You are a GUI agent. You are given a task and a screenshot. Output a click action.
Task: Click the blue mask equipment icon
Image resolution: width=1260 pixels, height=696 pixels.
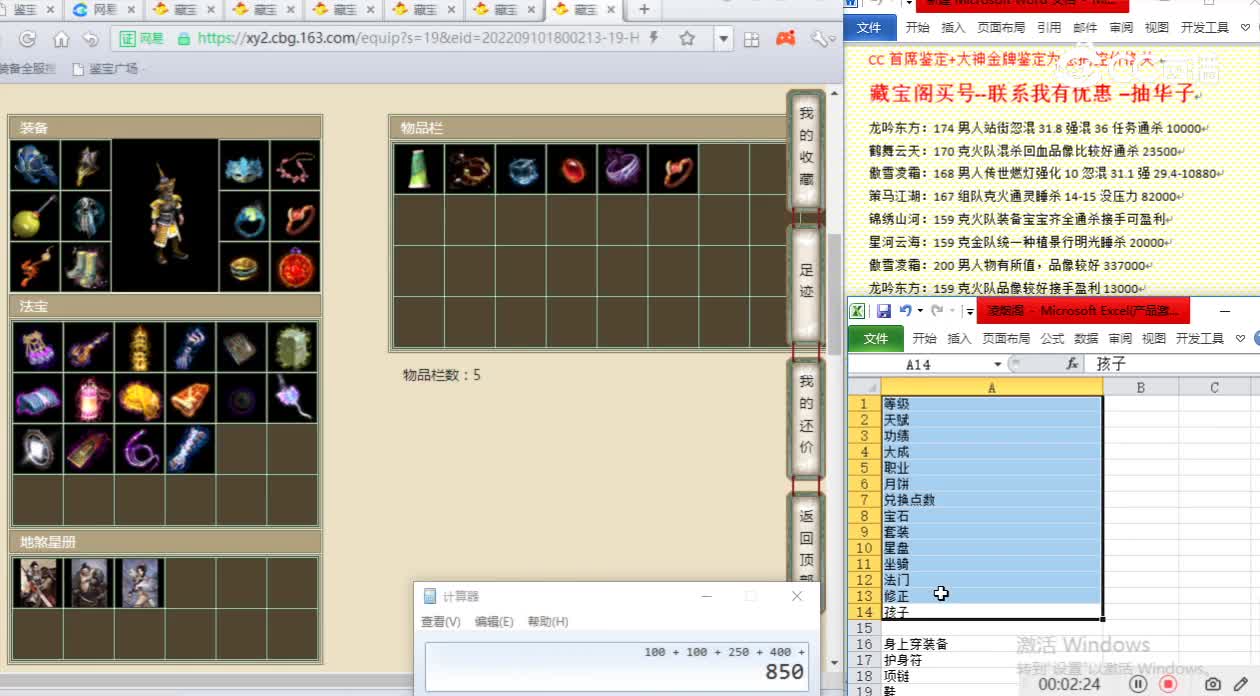(244, 165)
